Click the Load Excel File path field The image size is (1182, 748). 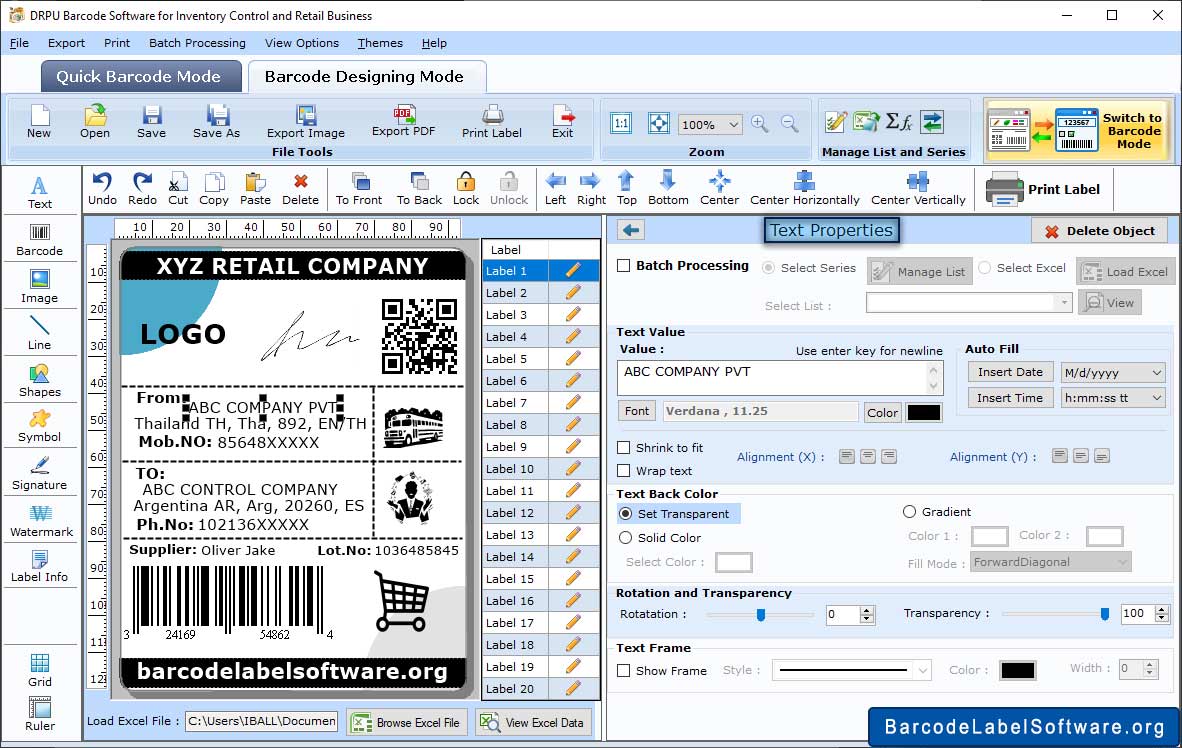262,722
